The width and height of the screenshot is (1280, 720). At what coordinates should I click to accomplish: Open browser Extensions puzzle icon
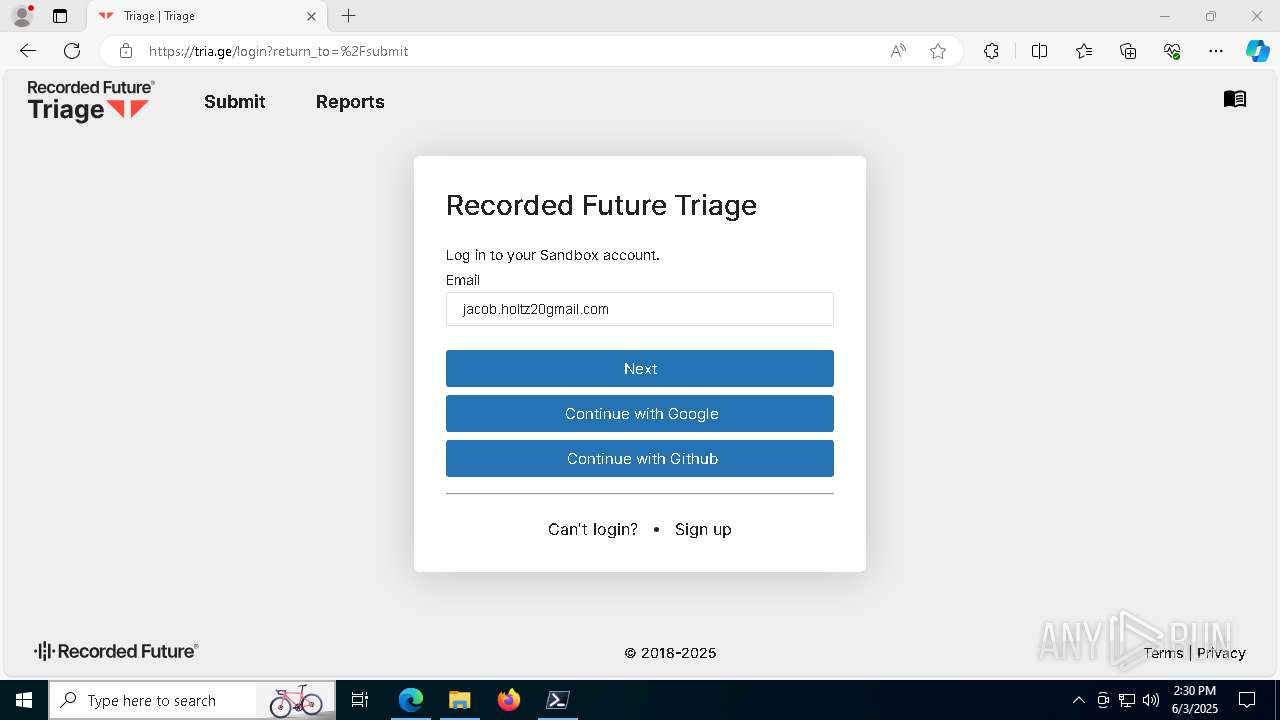coord(991,51)
